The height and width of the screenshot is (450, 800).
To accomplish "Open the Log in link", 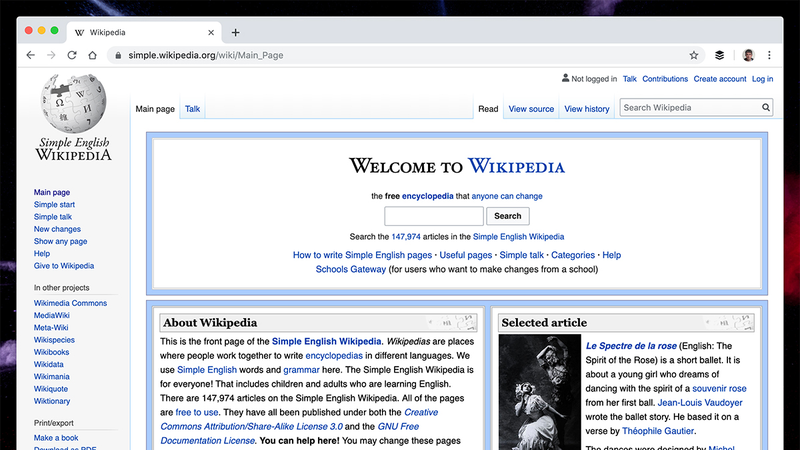I will pyautogui.click(x=762, y=79).
